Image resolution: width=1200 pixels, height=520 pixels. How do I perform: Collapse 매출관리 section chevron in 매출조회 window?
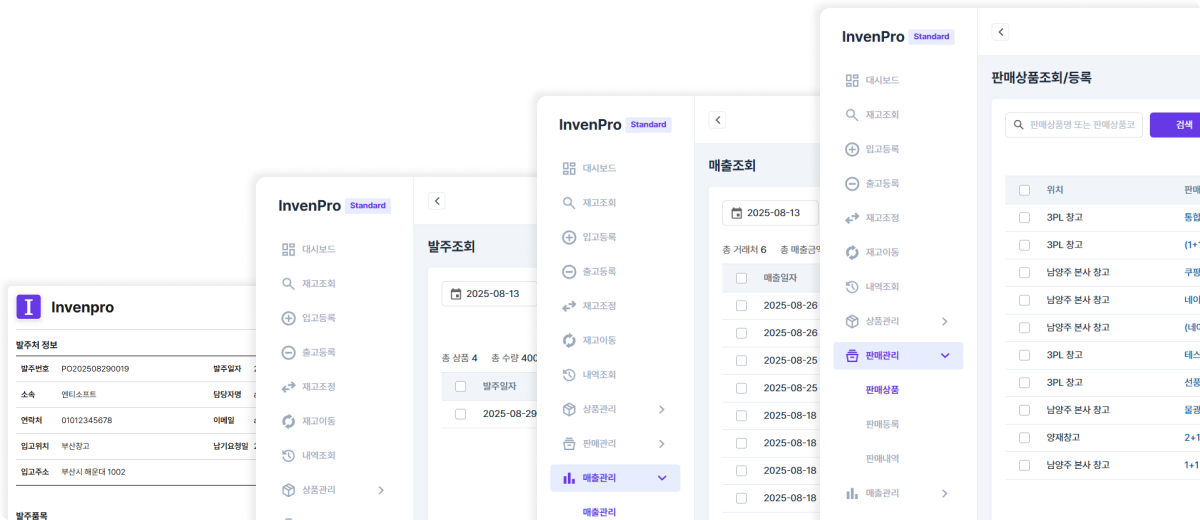coord(662,478)
